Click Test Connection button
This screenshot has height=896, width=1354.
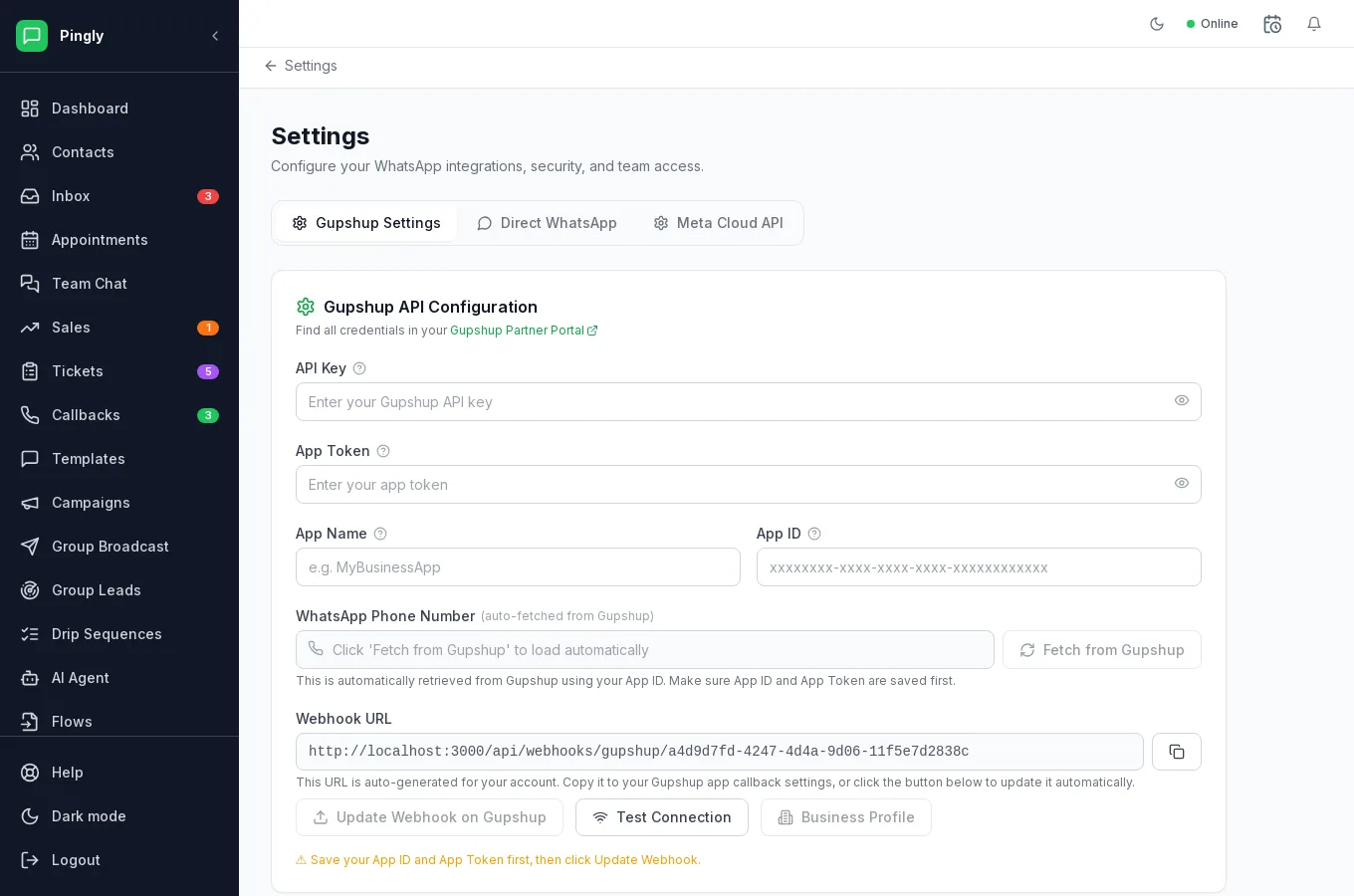click(662, 817)
